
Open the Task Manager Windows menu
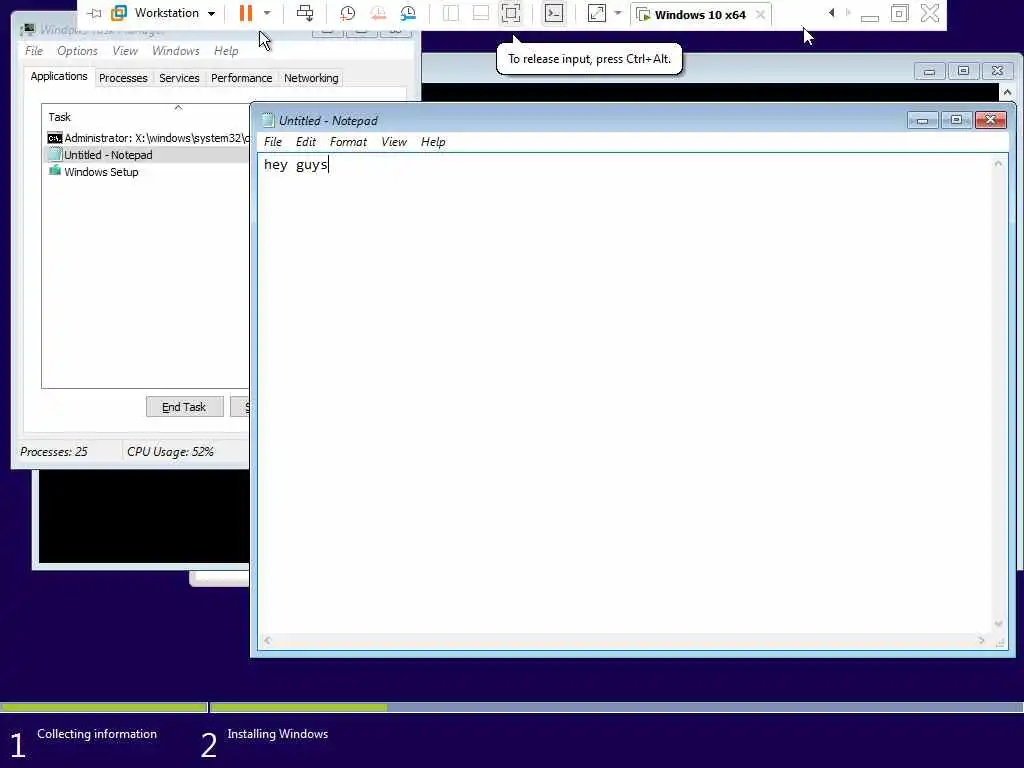tap(176, 51)
